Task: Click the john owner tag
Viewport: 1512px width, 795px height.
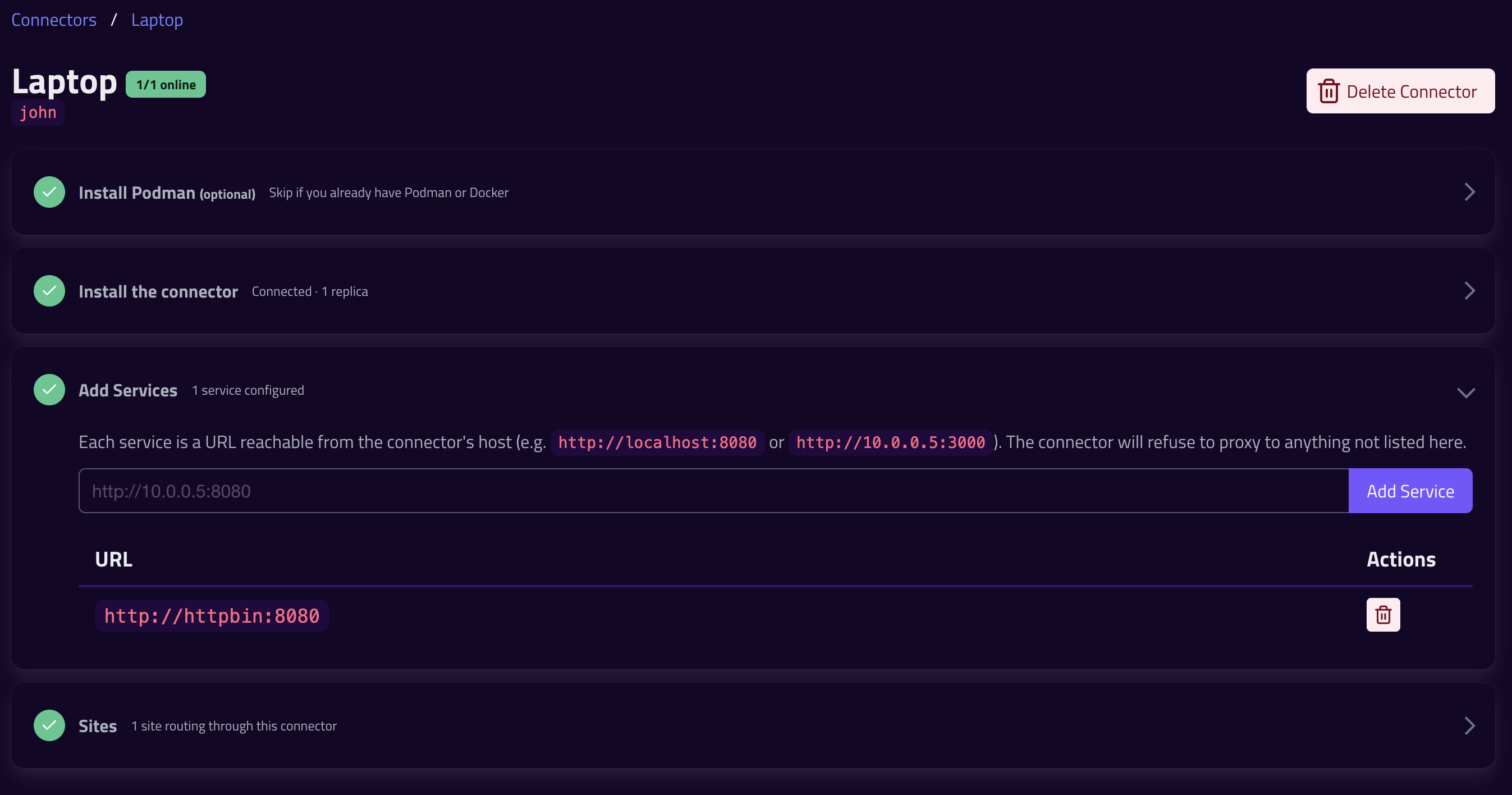Action: tap(38, 112)
